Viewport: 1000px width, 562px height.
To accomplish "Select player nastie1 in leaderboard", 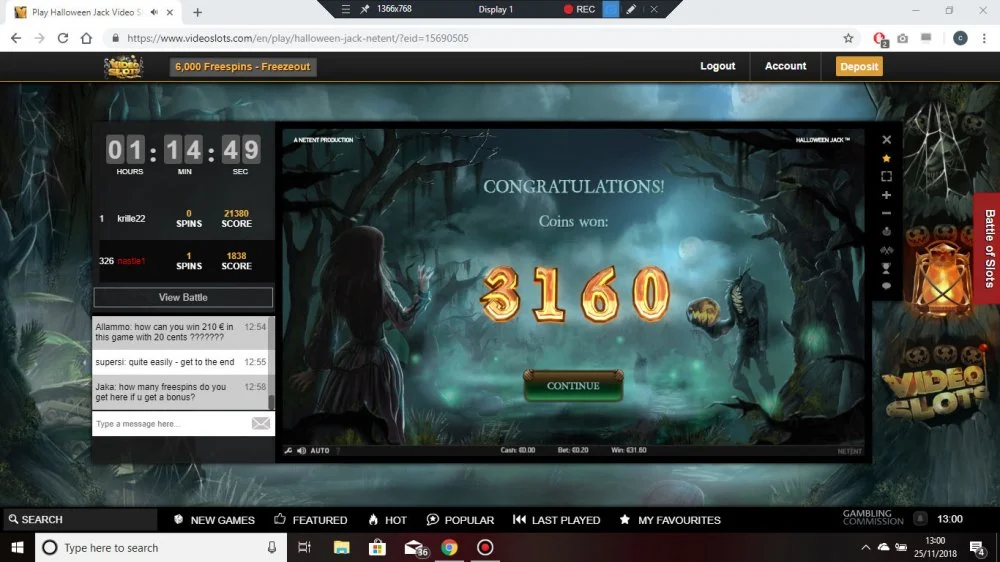I will [x=131, y=261].
